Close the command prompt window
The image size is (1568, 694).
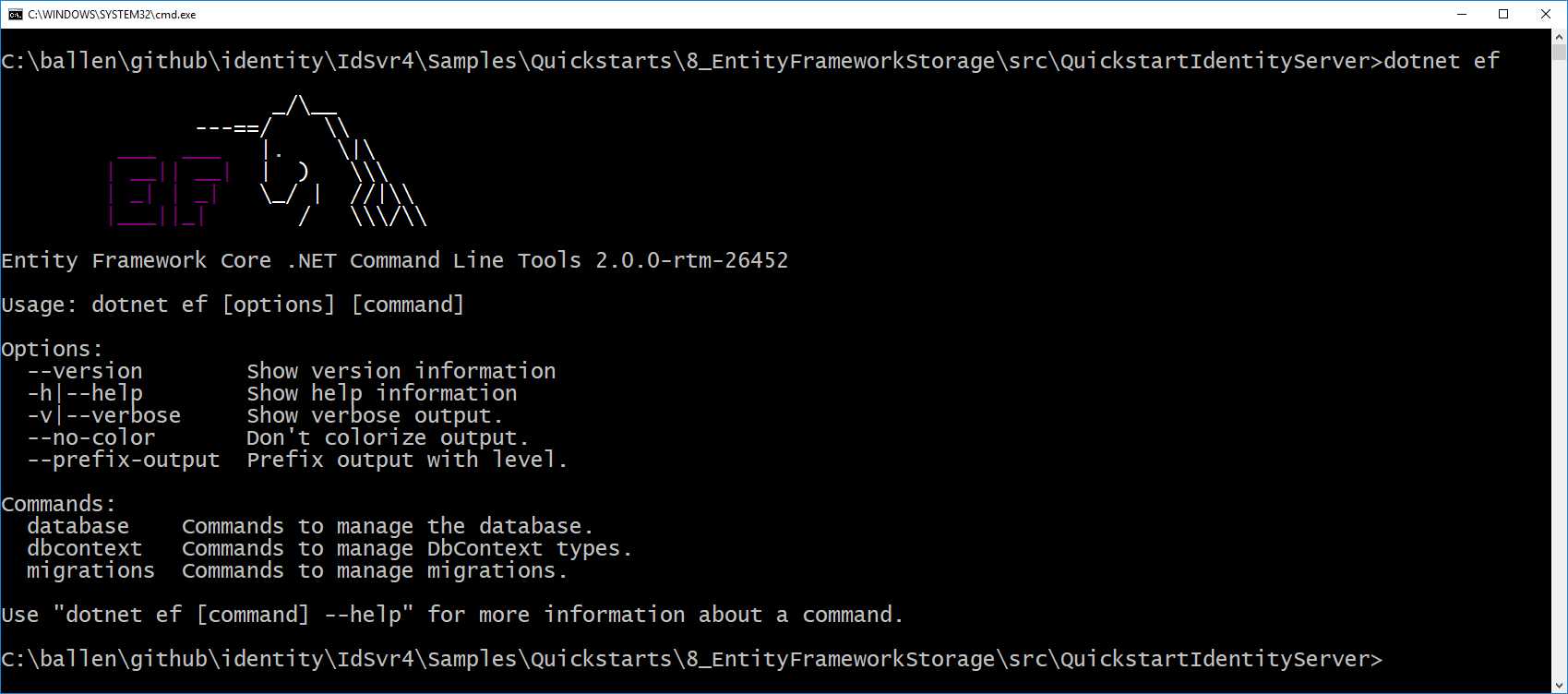(1546, 14)
